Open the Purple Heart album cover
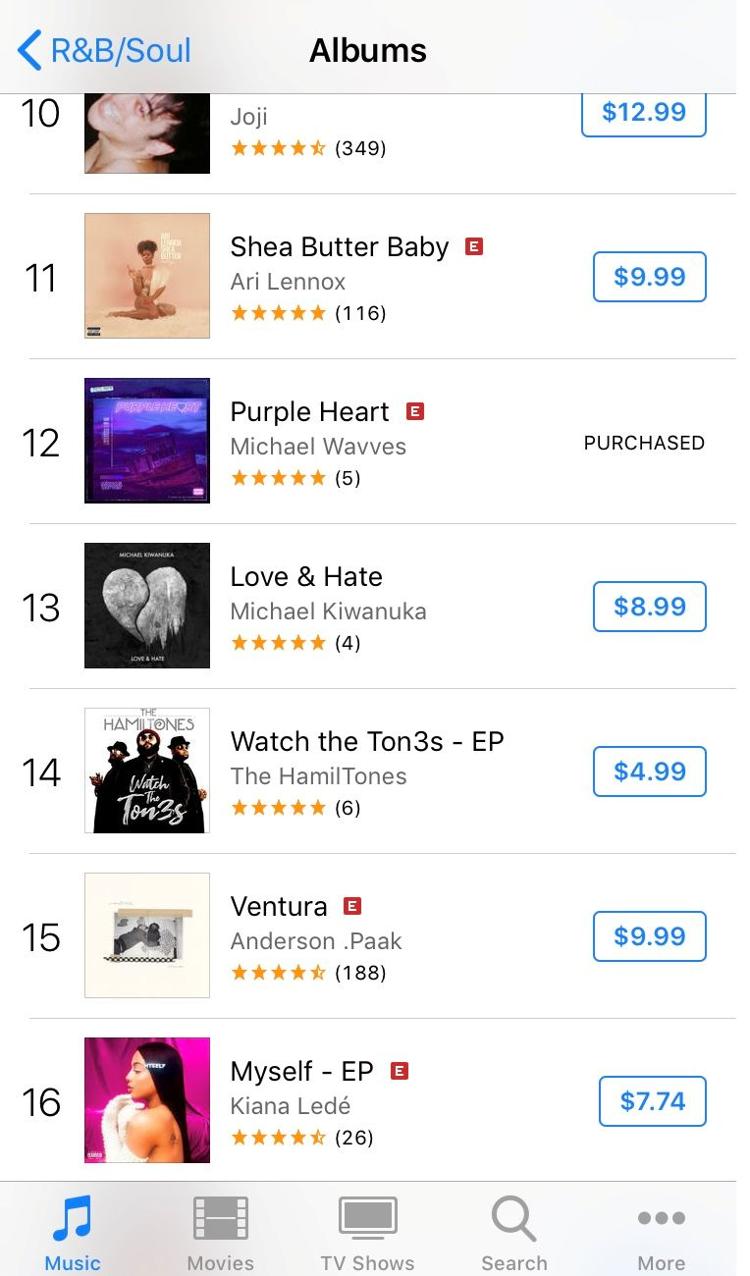The height and width of the screenshot is (1276, 750). click(147, 441)
